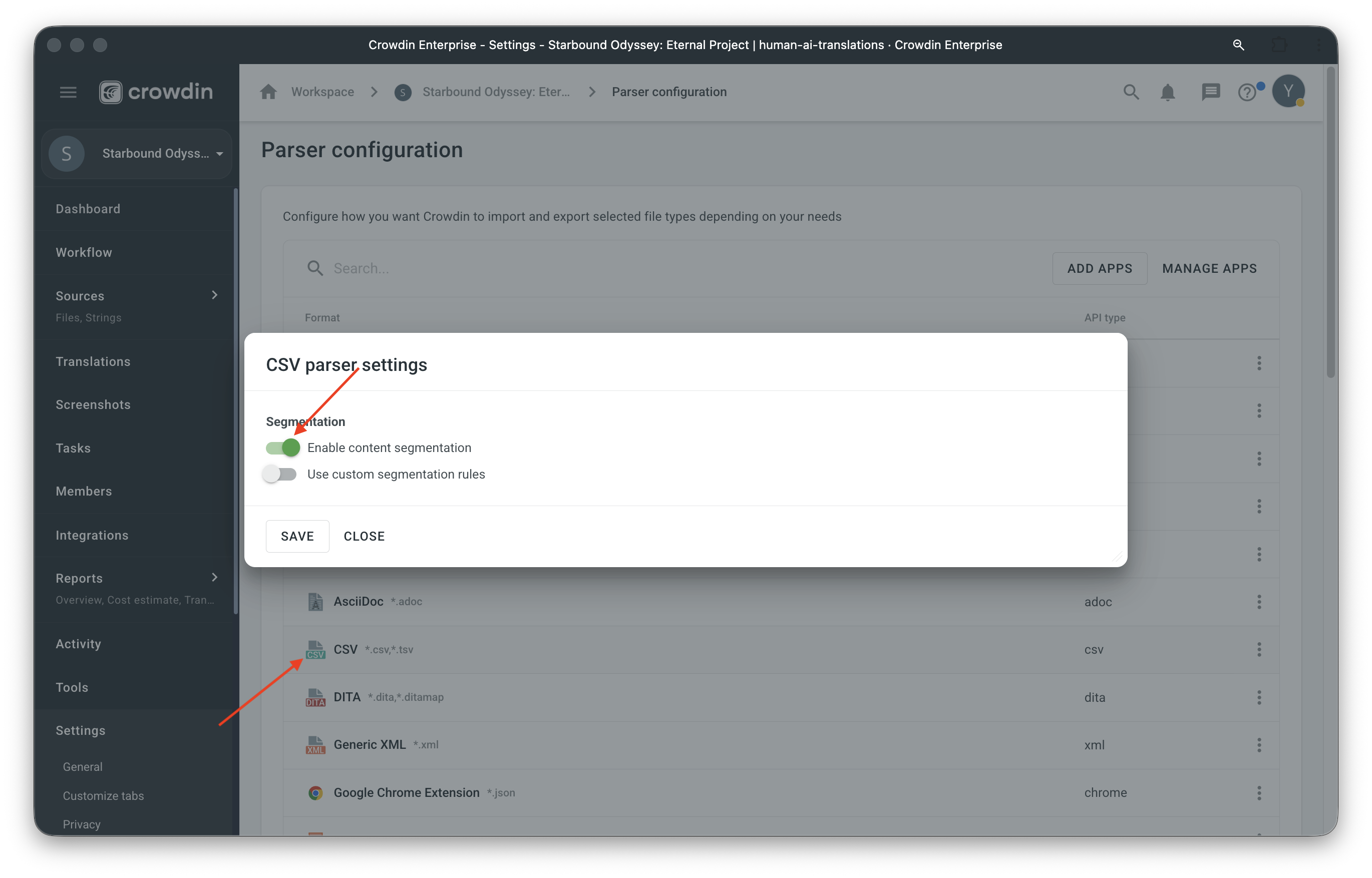Open the hamburger menu in sidebar

coord(69,92)
